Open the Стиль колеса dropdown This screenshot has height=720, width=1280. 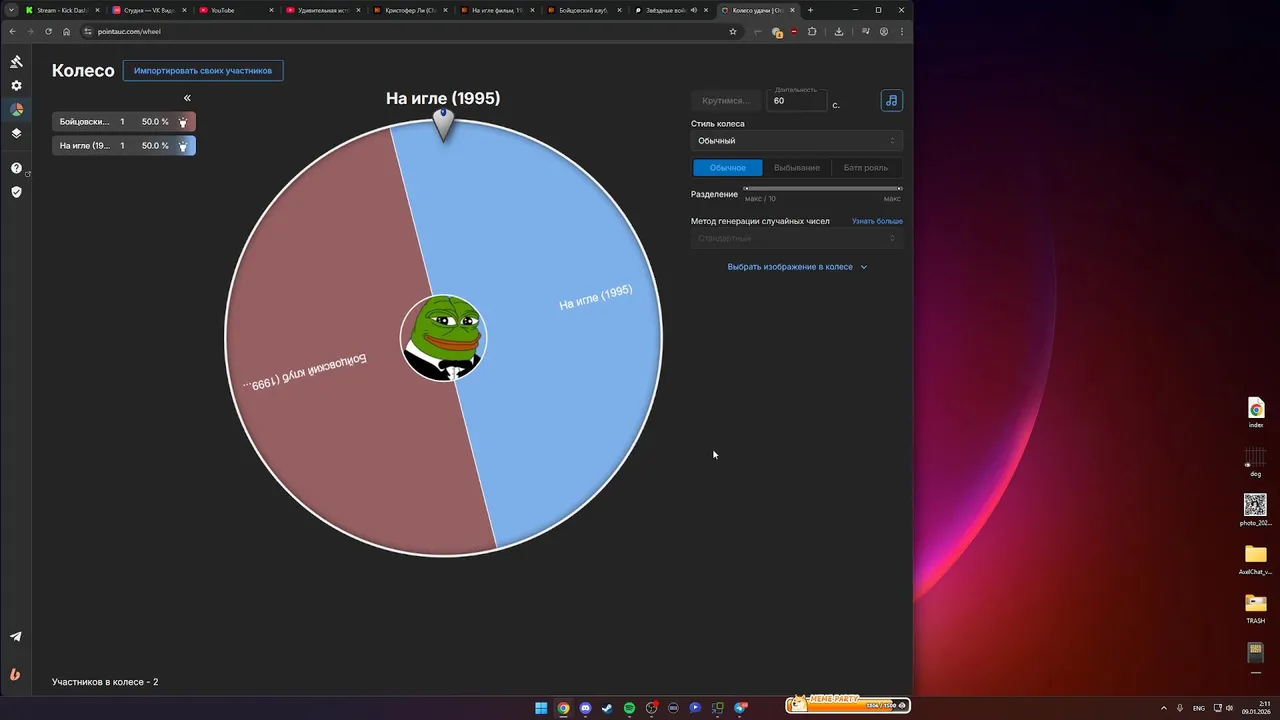click(796, 141)
